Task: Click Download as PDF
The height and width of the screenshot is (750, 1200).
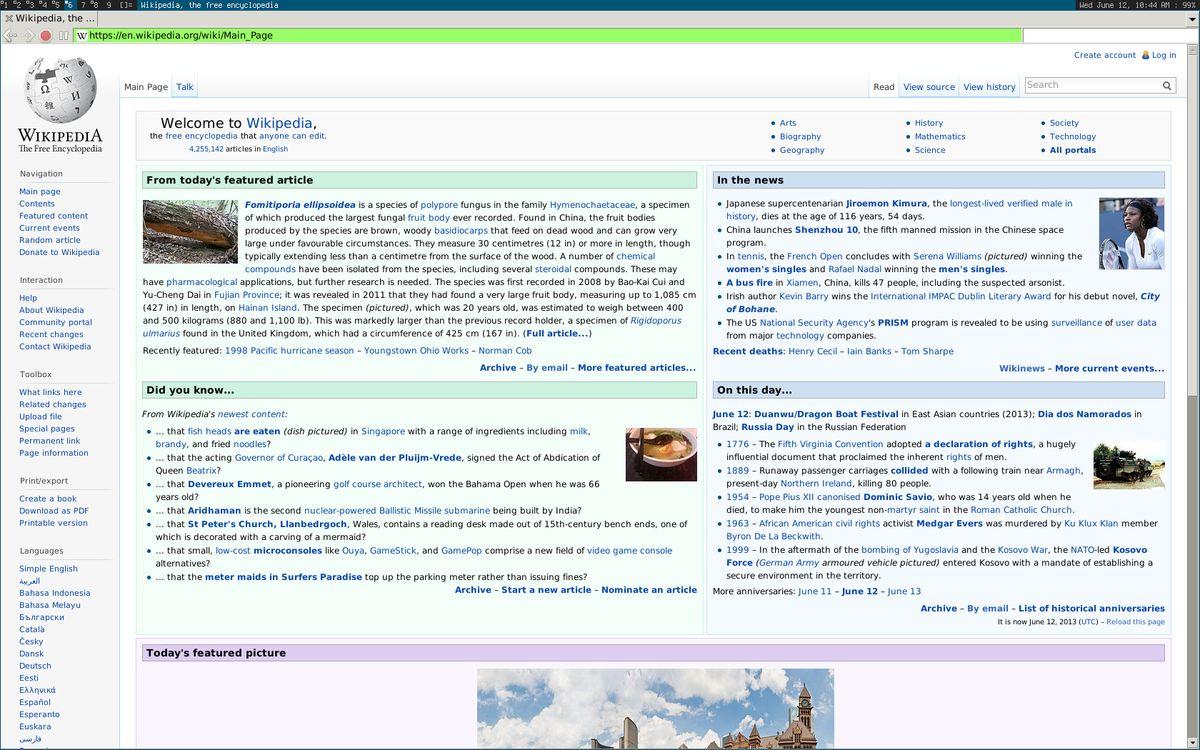Action: click(x=54, y=511)
